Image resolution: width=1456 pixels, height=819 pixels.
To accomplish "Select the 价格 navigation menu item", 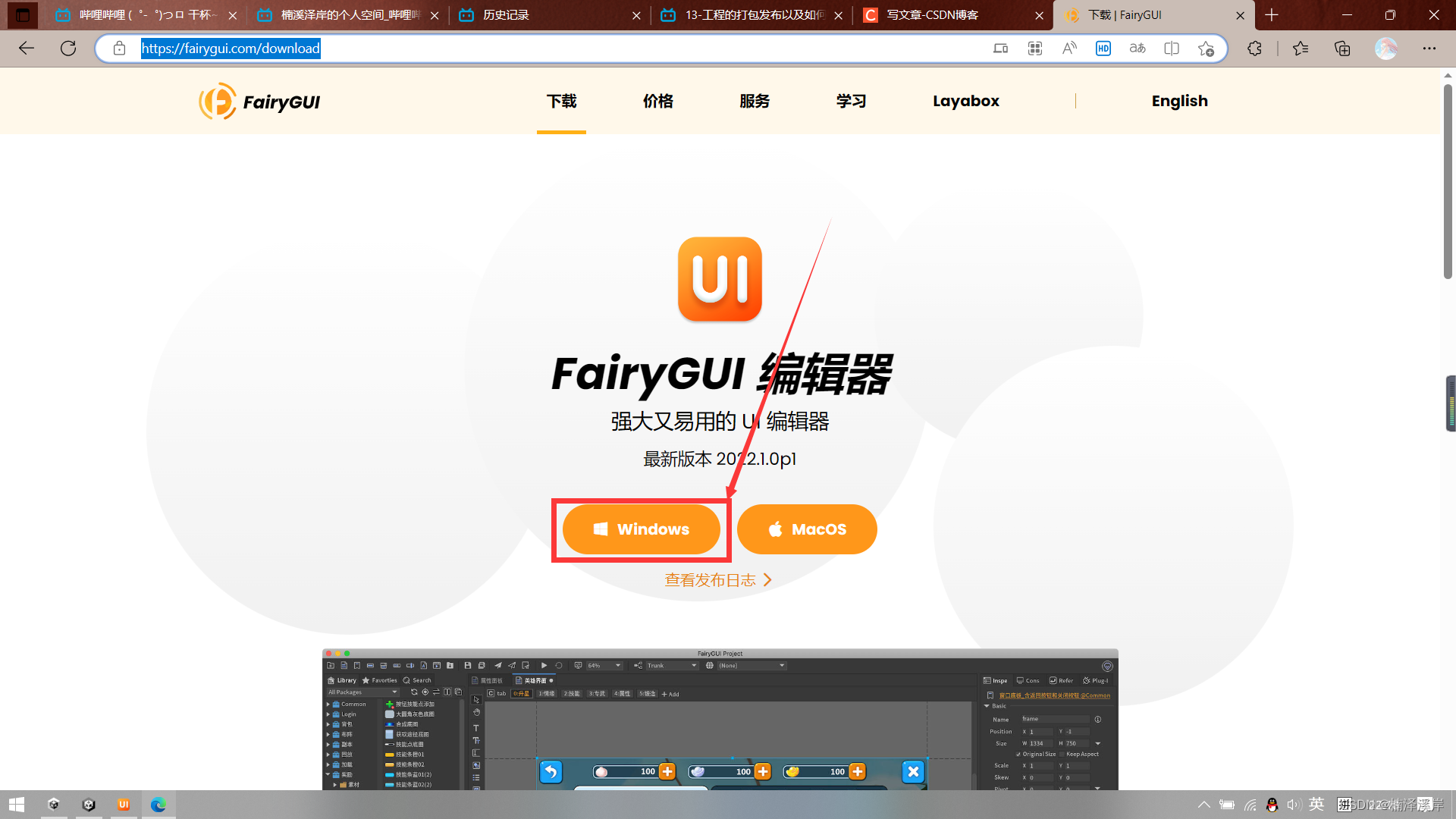I will 657,100.
